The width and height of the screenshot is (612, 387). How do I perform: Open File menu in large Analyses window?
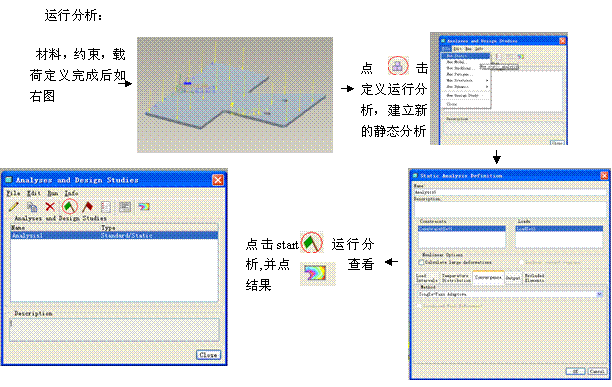[x=13, y=194]
